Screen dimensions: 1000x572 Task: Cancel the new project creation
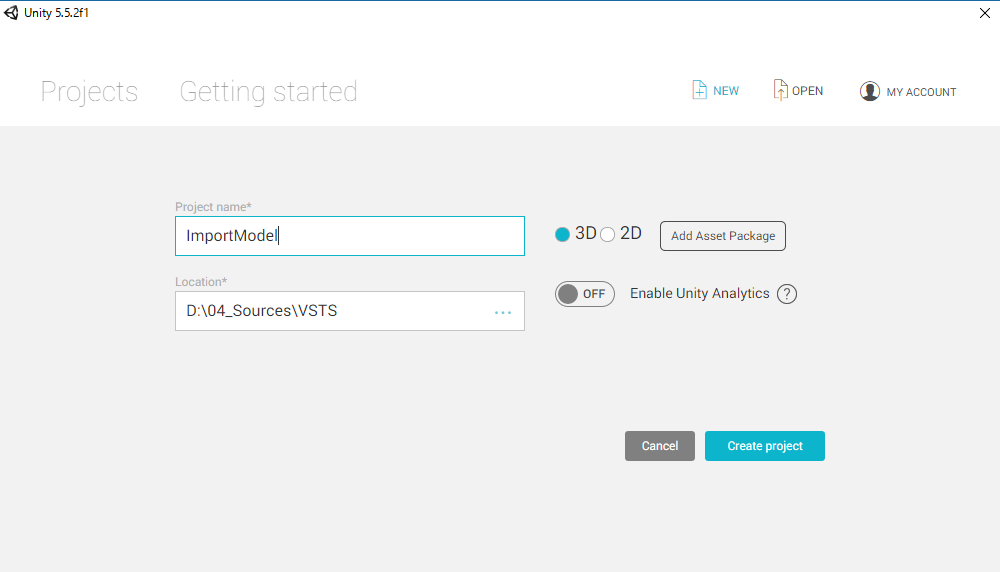tap(659, 446)
